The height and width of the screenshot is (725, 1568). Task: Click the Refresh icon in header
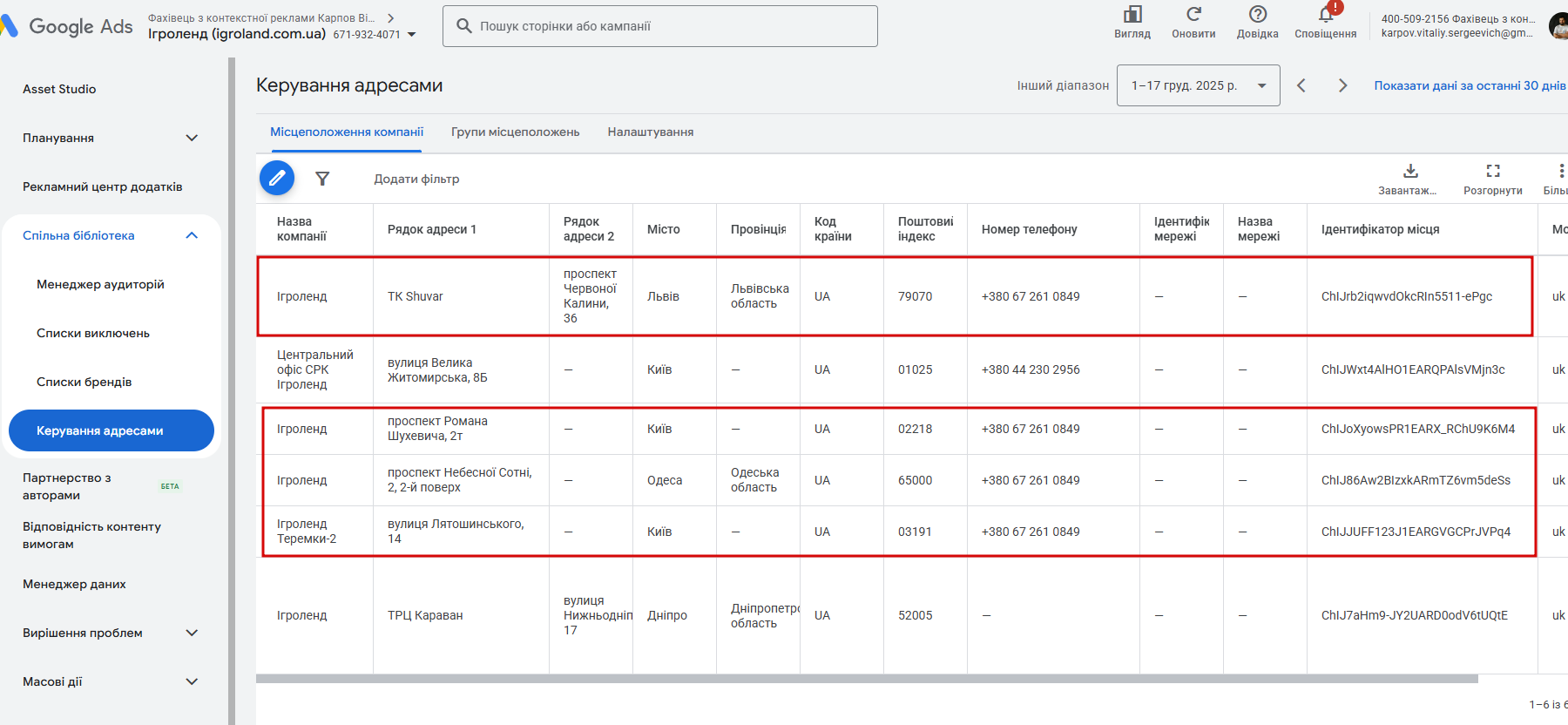(1193, 15)
